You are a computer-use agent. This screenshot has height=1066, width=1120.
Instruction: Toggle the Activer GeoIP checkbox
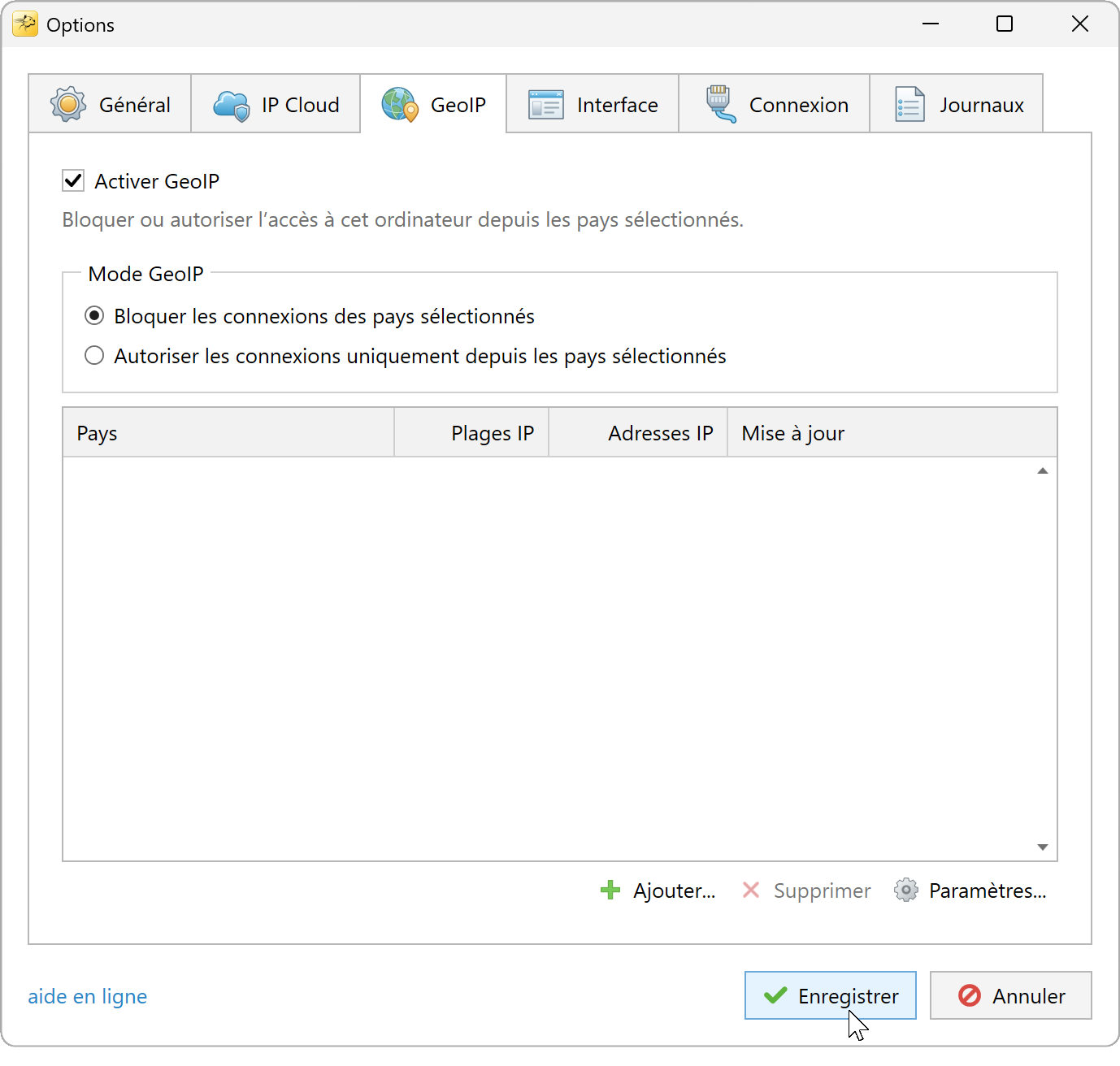(x=73, y=180)
